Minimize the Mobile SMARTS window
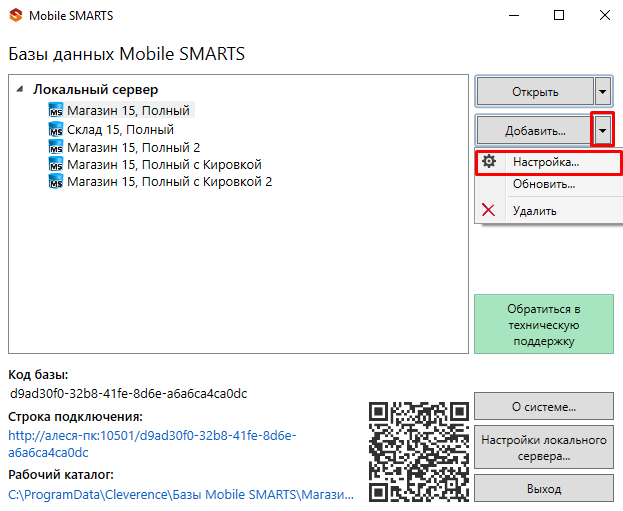The image size is (623, 511). tap(514, 15)
